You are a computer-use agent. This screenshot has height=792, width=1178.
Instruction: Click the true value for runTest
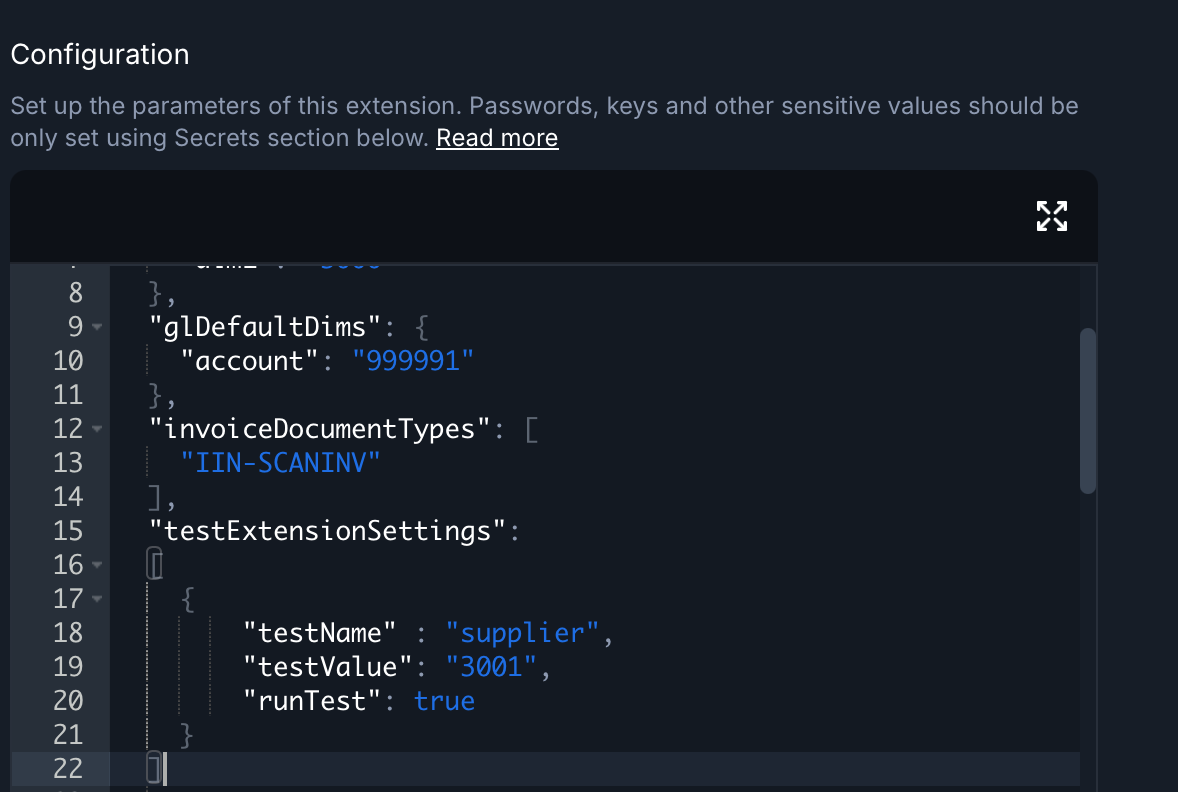click(x=444, y=701)
